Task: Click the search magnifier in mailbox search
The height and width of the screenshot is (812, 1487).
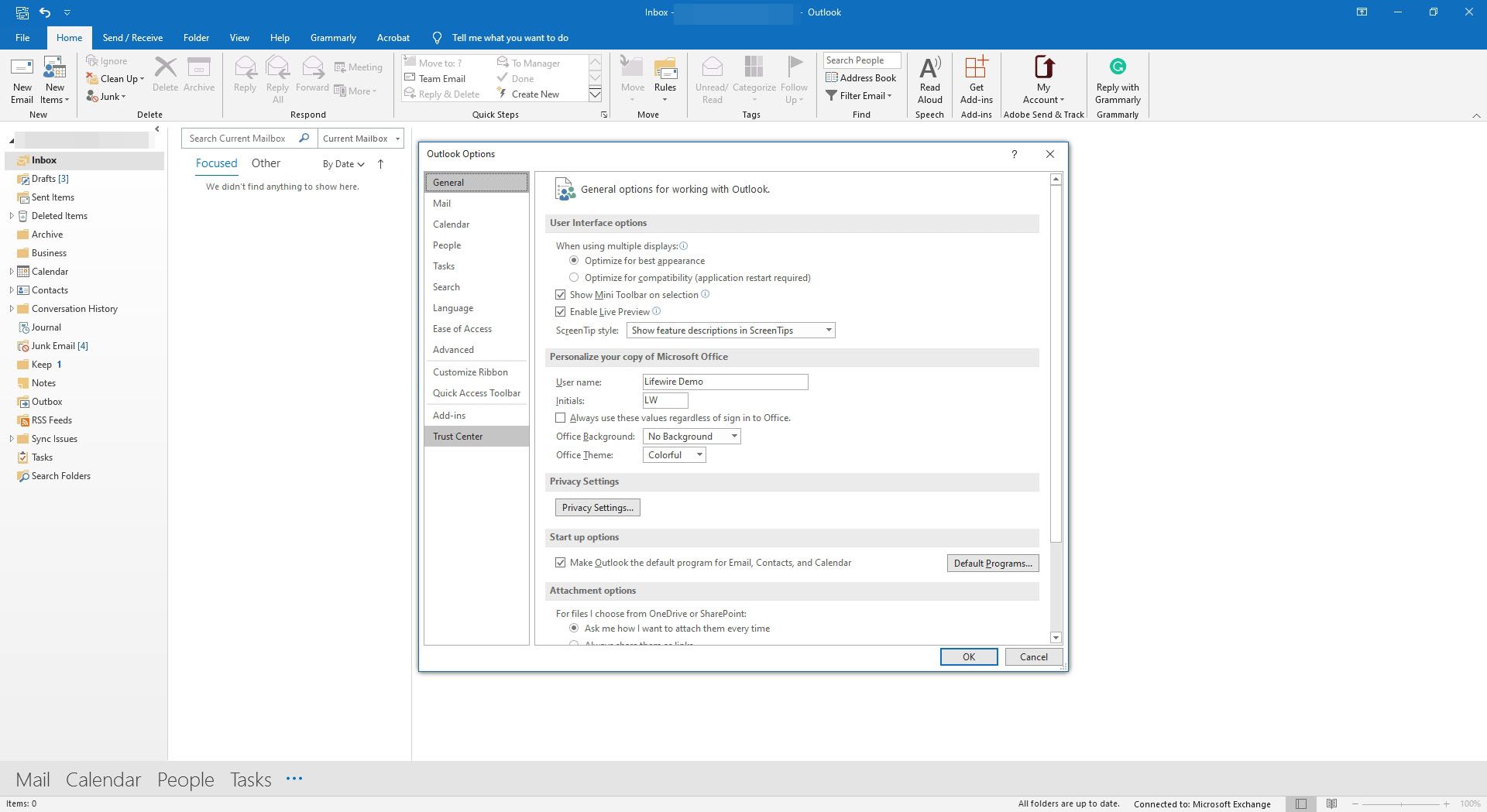Action: pyautogui.click(x=304, y=138)
